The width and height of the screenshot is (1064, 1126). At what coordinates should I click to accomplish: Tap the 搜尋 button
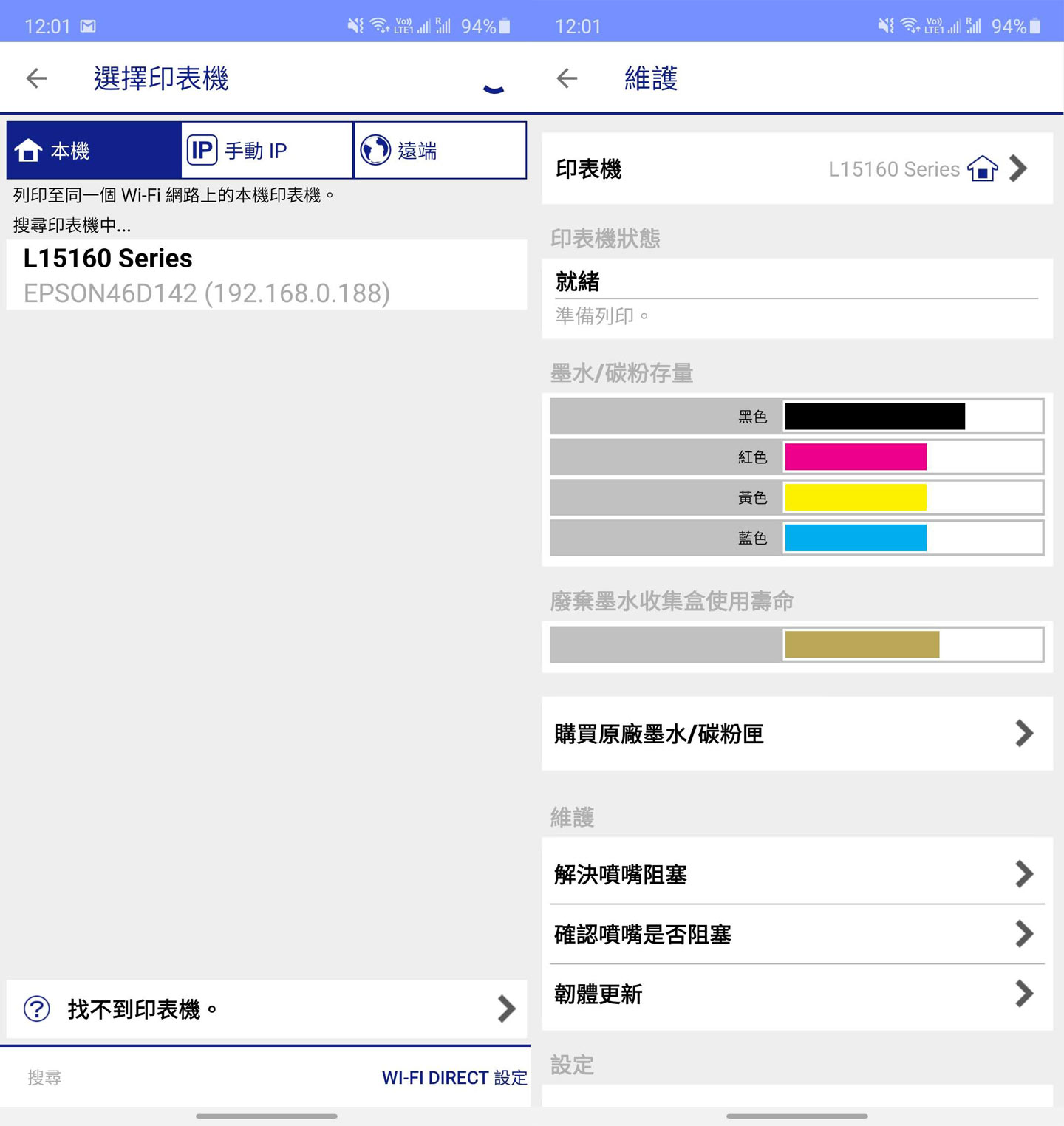pos(46,1078)
